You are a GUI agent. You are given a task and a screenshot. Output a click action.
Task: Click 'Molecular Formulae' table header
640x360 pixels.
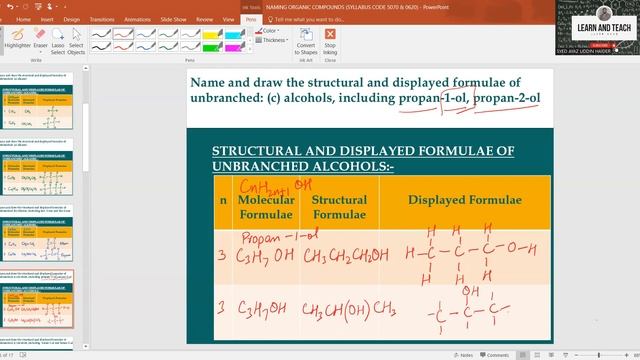coord(266,207)
